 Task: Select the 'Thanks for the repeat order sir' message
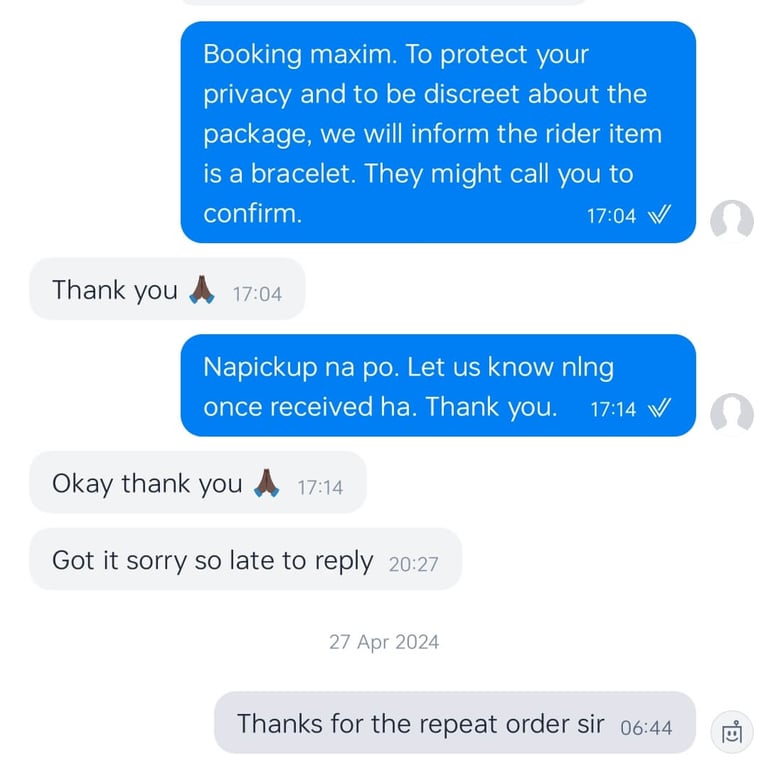click(455, 722)
